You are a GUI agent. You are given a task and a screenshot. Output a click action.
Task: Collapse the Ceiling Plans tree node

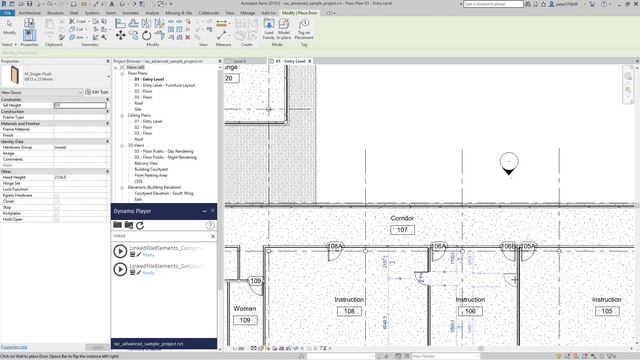[x=122, y=116]
